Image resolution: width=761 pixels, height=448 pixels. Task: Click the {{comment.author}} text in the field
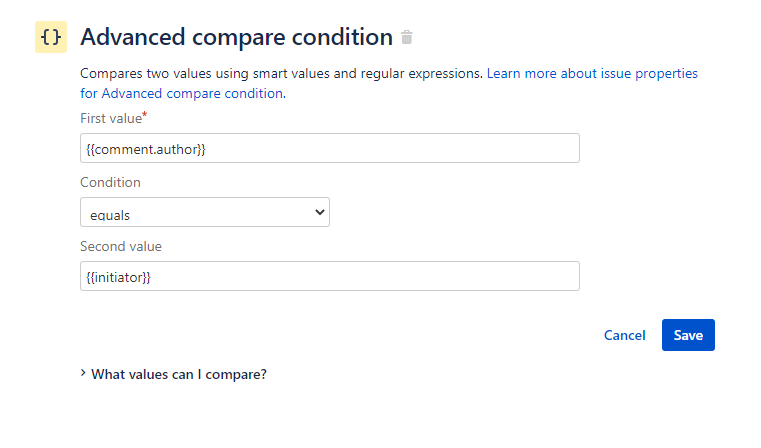(146, 149)
